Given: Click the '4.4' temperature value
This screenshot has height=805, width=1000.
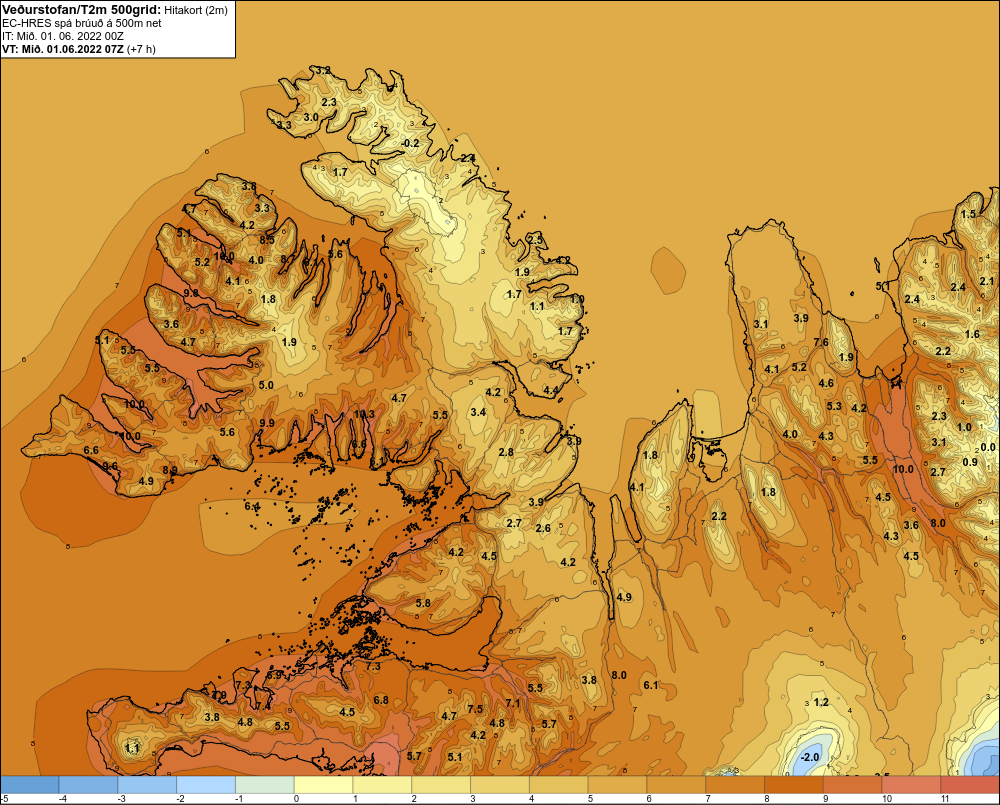Looking at the screenshot, I should (551, 390).
